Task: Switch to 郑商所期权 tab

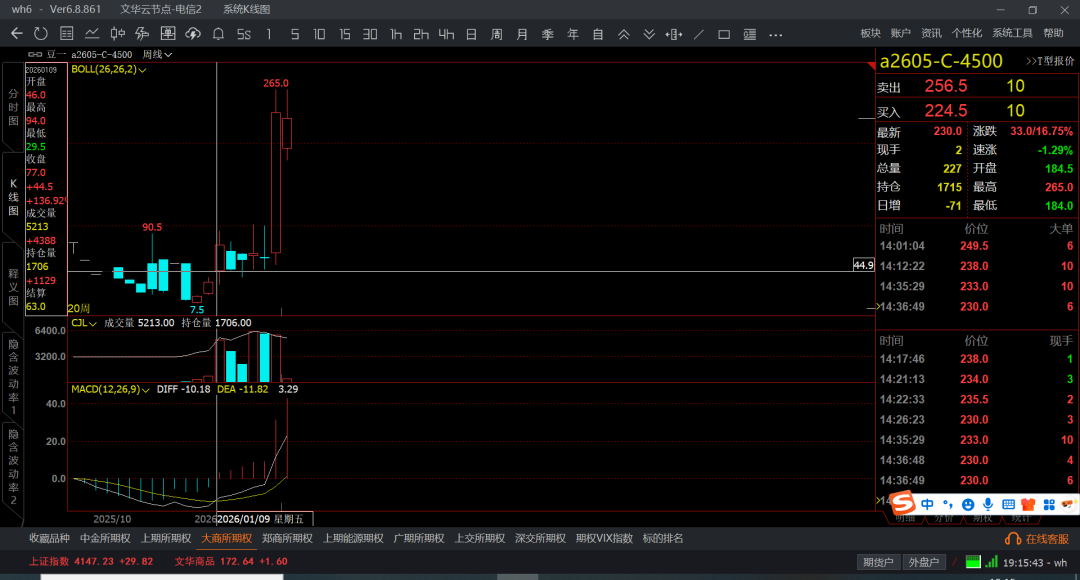Action: tap(287, 538)
